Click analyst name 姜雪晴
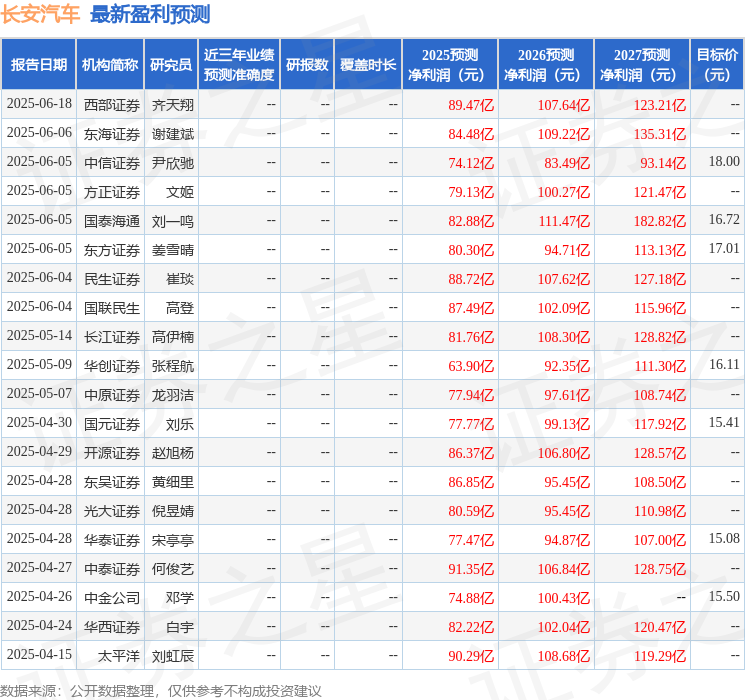The height and width of the screenshot is (700, 745). pyautogui.click(x=172, y=250)
